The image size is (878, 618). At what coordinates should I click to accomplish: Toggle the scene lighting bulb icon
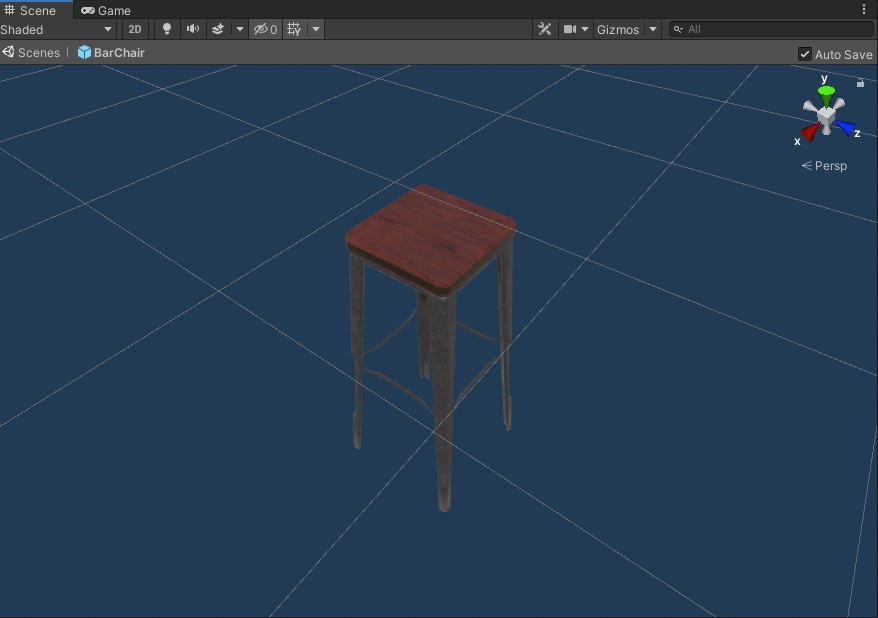click(x=166, y=29)
